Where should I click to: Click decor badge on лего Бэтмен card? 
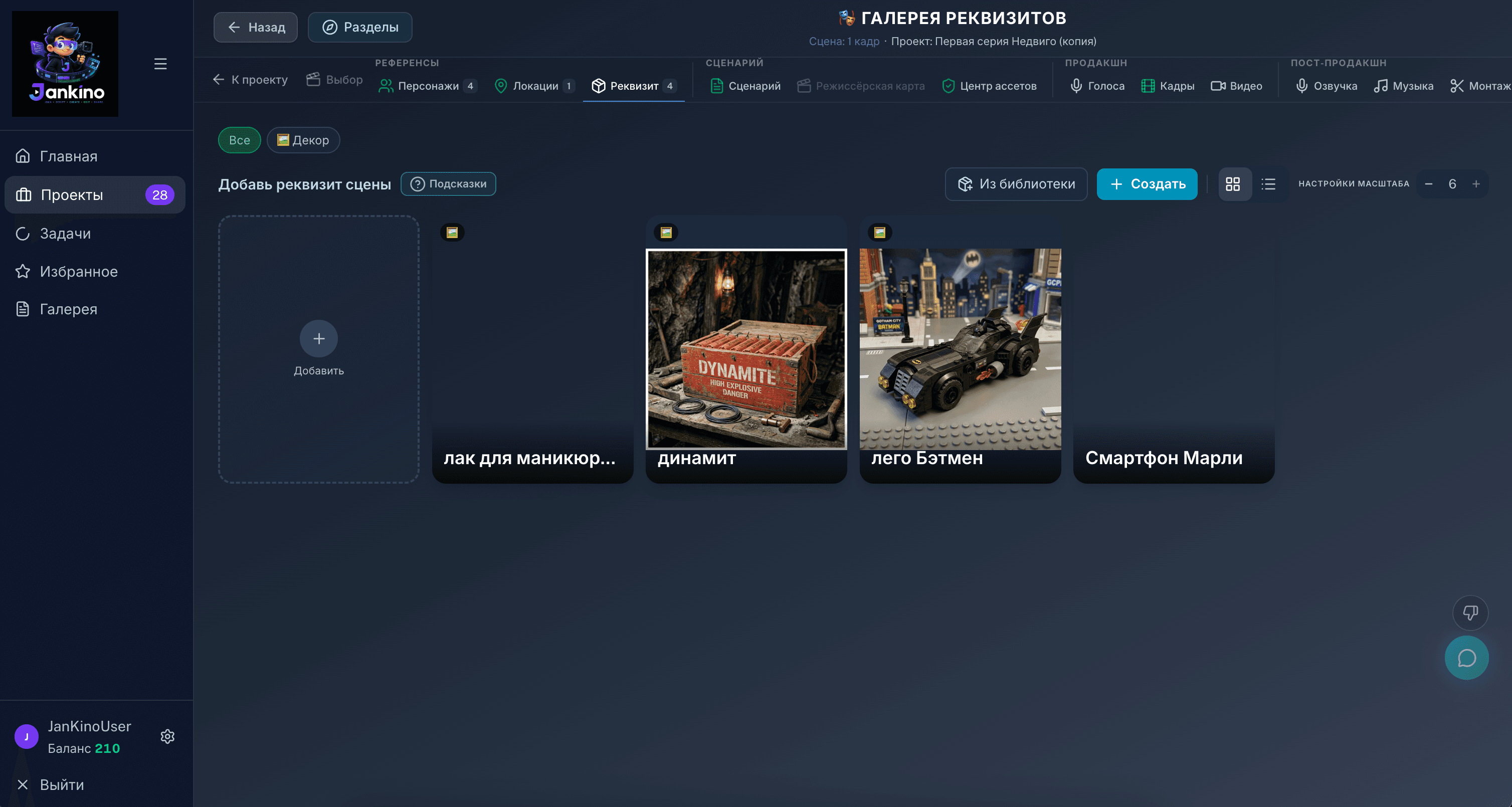click(x=880, y=233)
